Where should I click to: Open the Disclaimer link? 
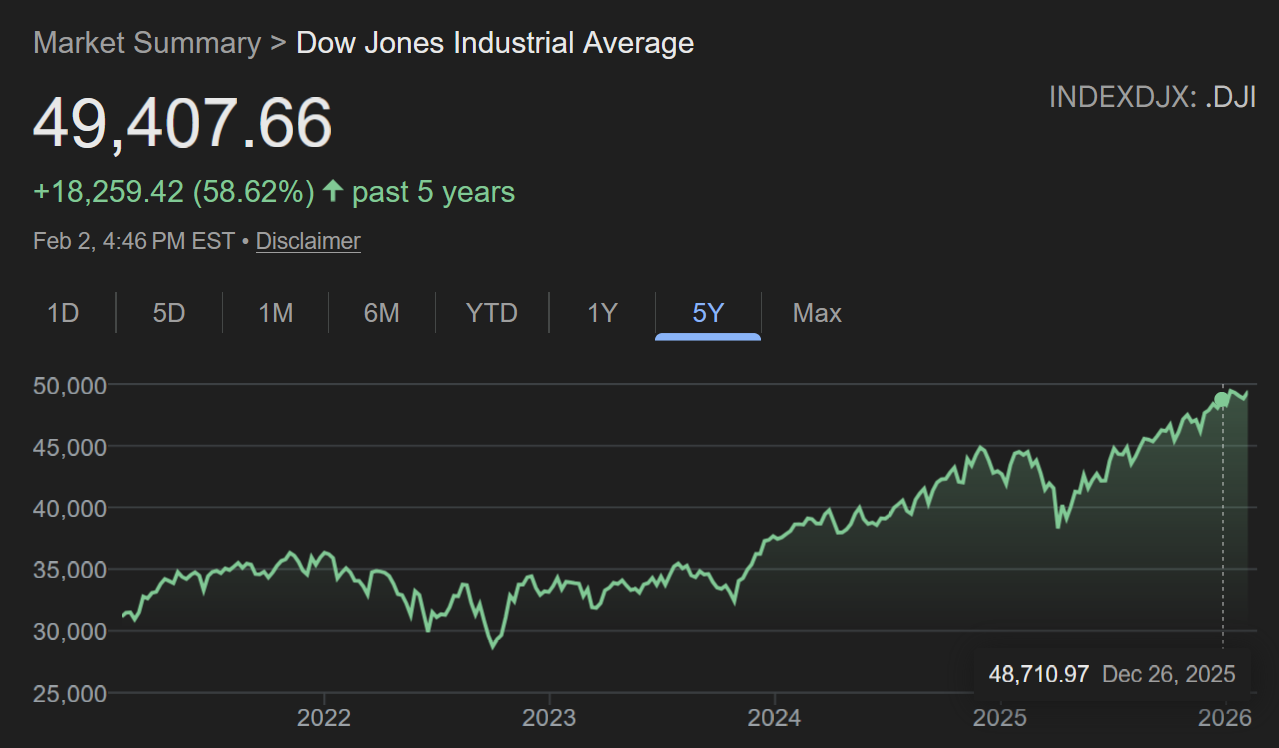pos(307,241)
